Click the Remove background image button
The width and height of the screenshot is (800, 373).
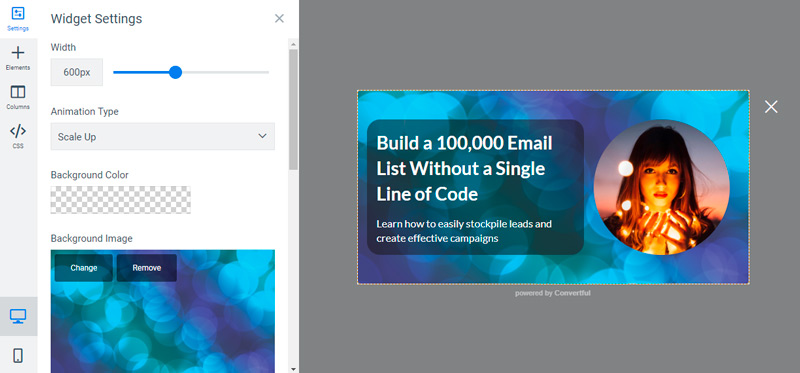pos(147,268)
